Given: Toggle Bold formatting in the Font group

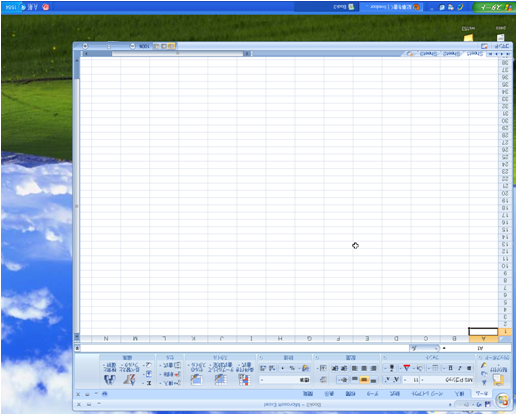Looking at the screenshot, I should pos(469,368).
